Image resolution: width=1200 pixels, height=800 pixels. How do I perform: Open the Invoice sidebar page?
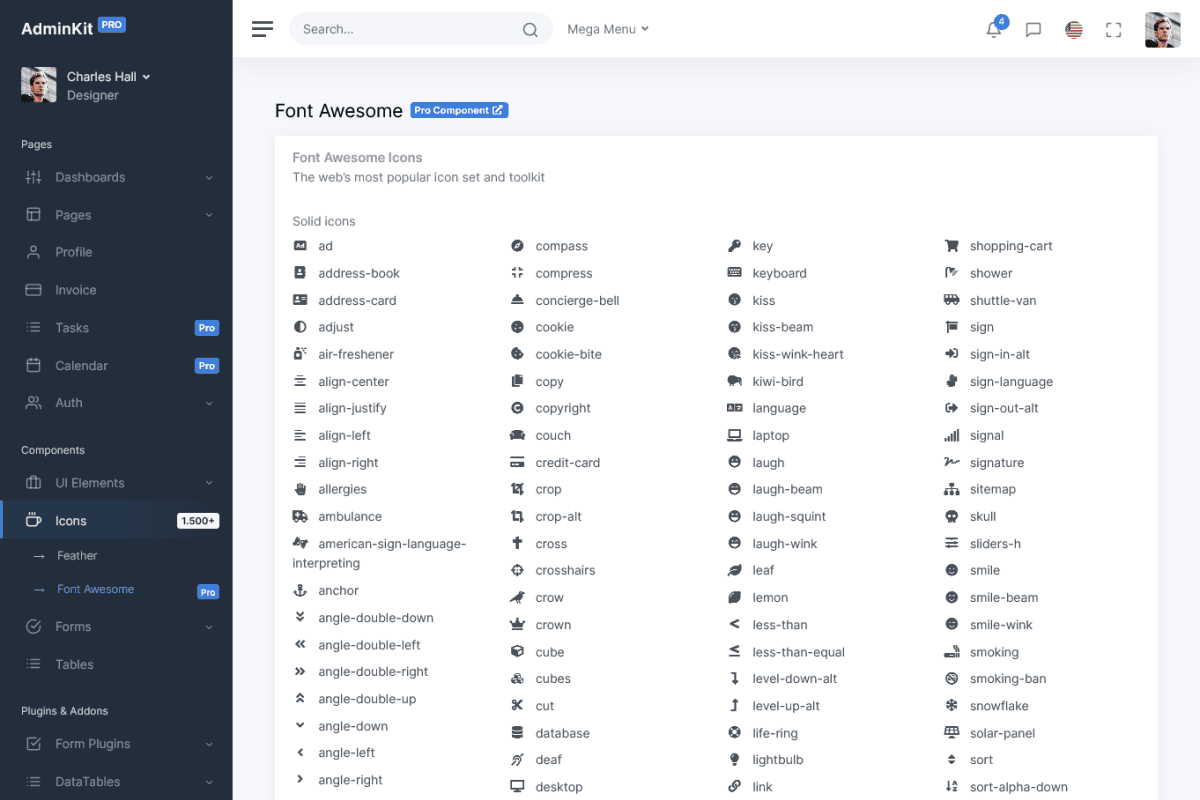click(x=116, y=290)
